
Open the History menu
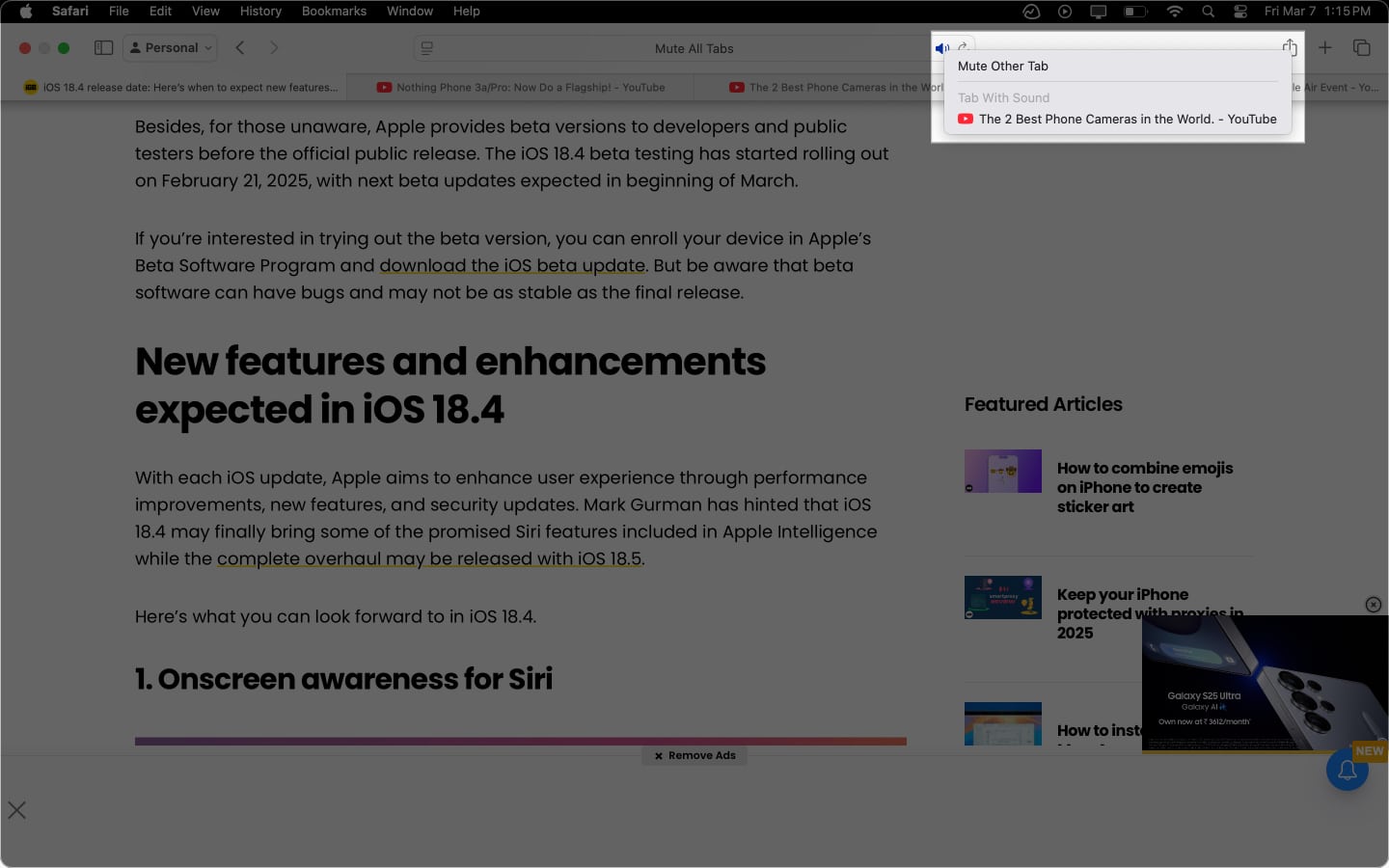pyautogui.click(x=260, y=12)
